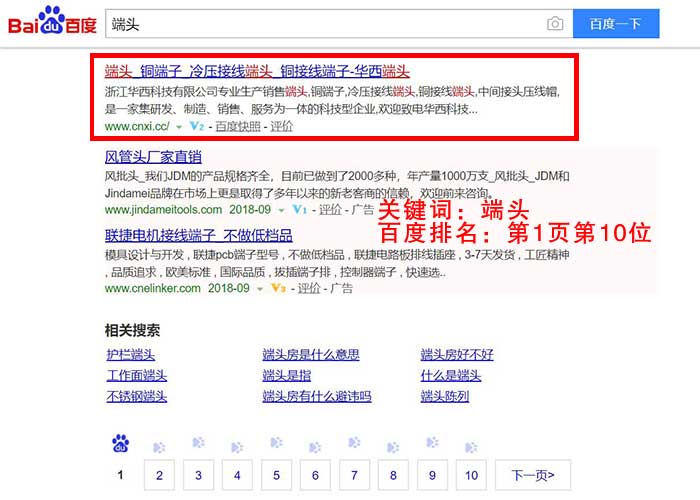Viewport: 700px width, 500px height.
Task: Go to results page 10
Action: coord(471,475)
